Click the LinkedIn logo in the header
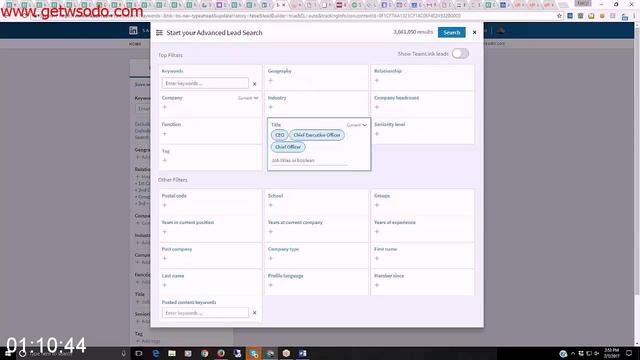640x360 pixels. pos(133,30)
